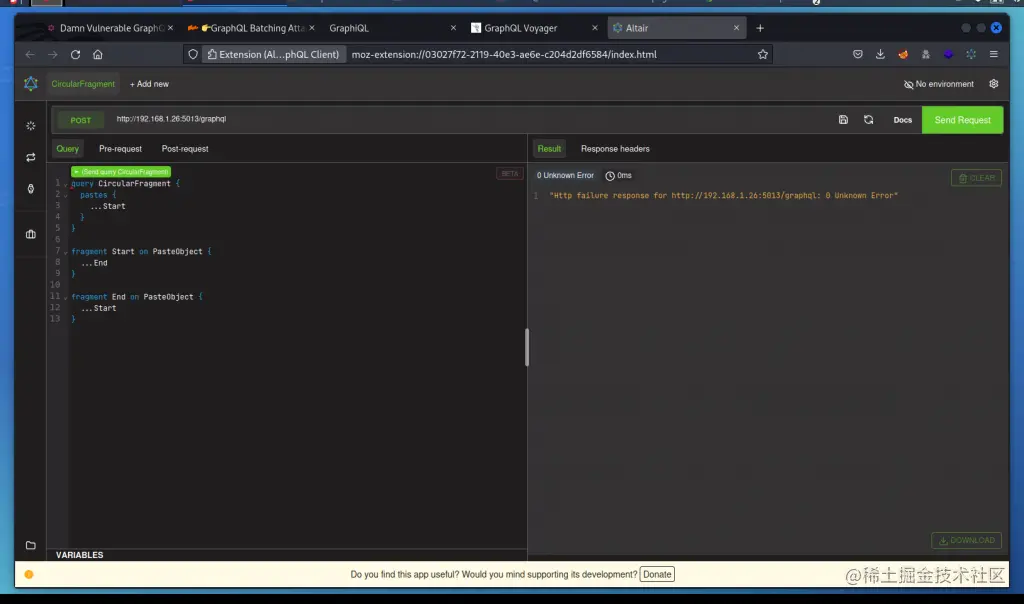Click the sidebar flame icon
Viewport: 1024px width, 604px height.
tap(31, 189)
